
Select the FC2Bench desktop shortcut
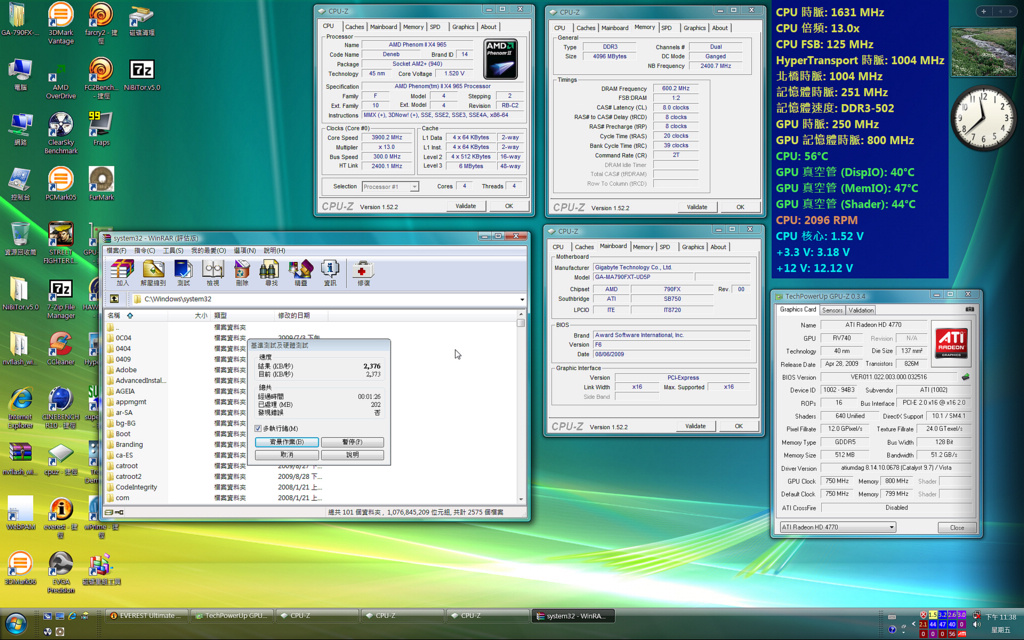tap(101, 78)
